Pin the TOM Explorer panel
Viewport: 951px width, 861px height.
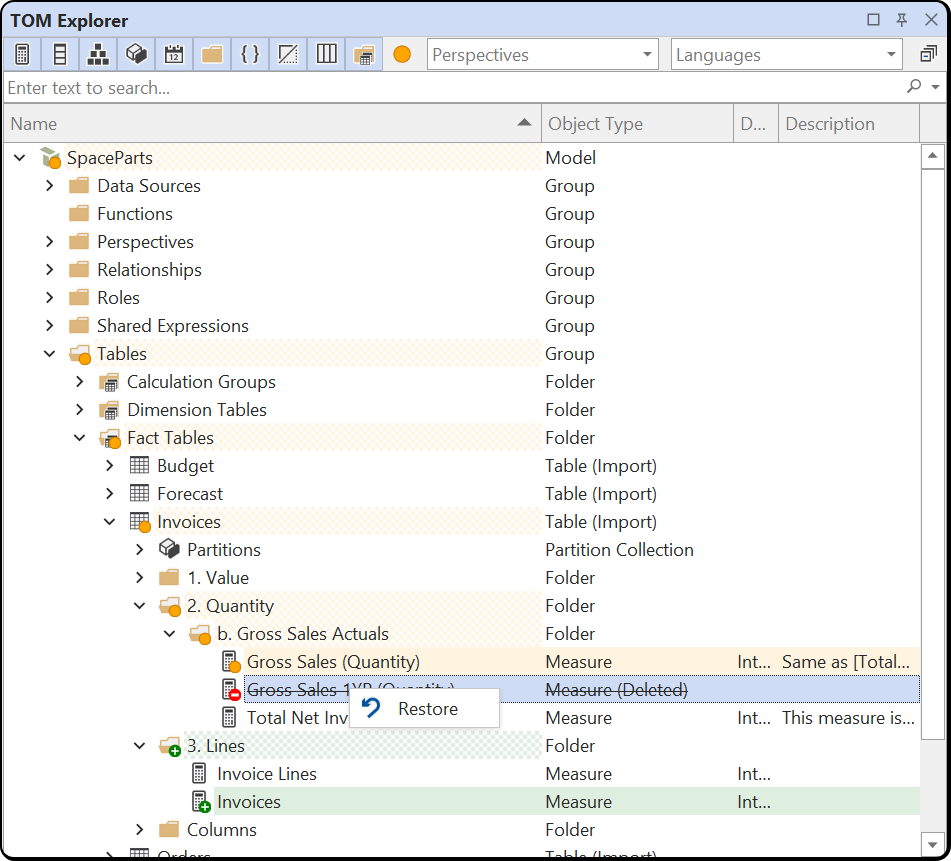point(902,20)
